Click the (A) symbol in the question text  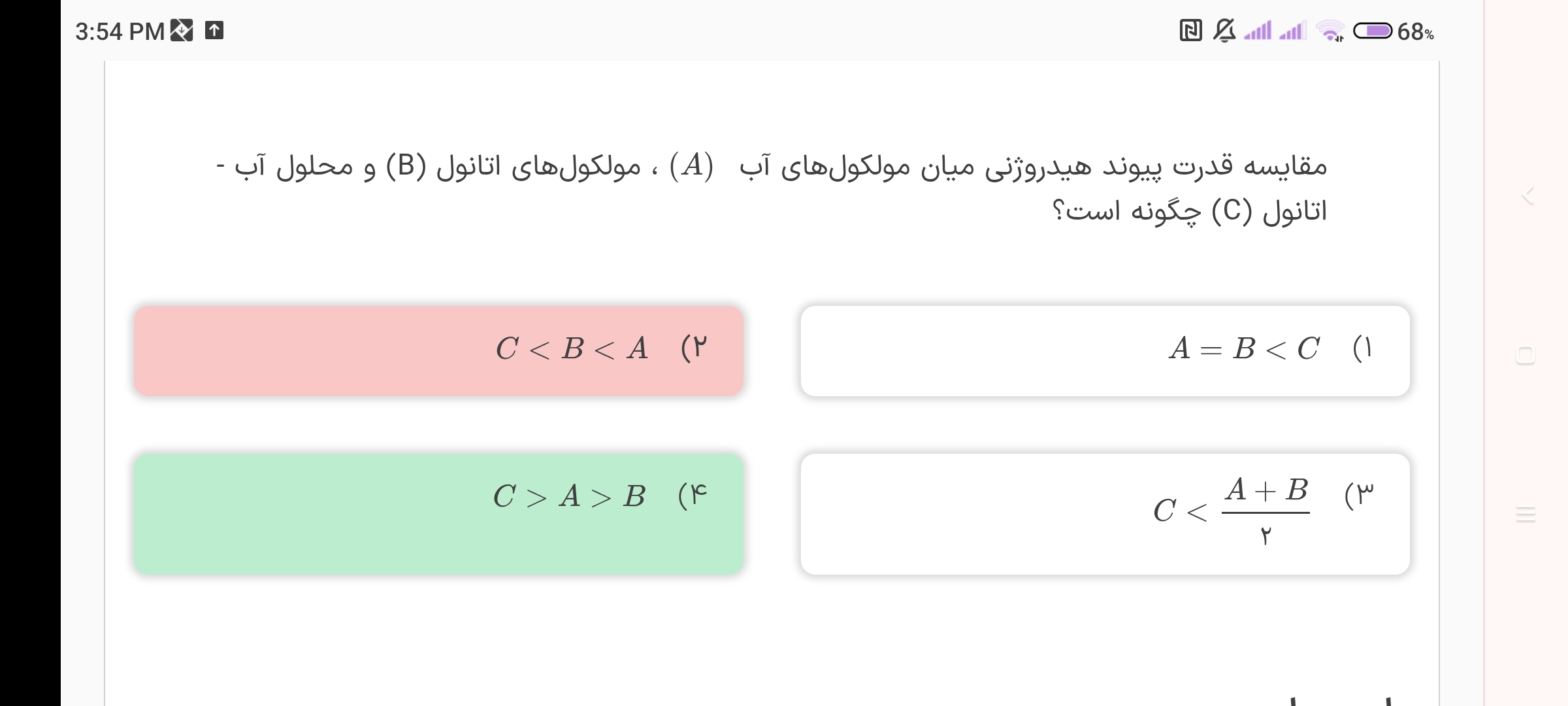pos(691,166)
